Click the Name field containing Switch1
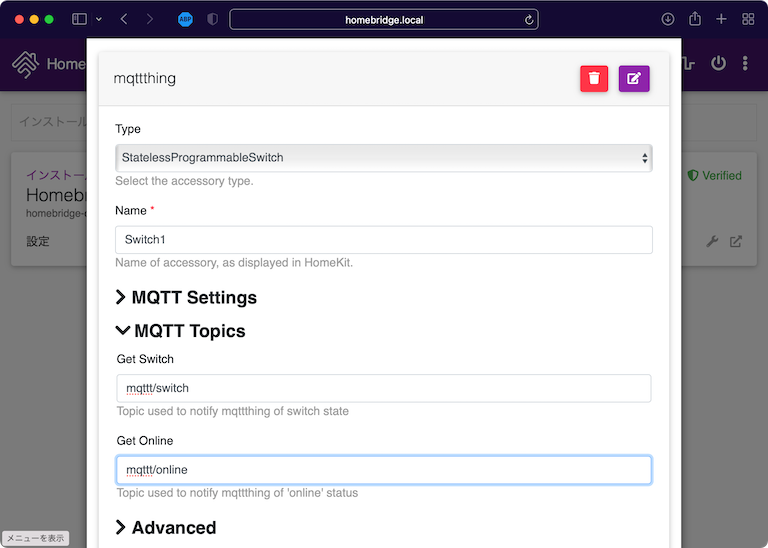Image resolution: width=768 pixels, height=548 pixels. [384, 240]
